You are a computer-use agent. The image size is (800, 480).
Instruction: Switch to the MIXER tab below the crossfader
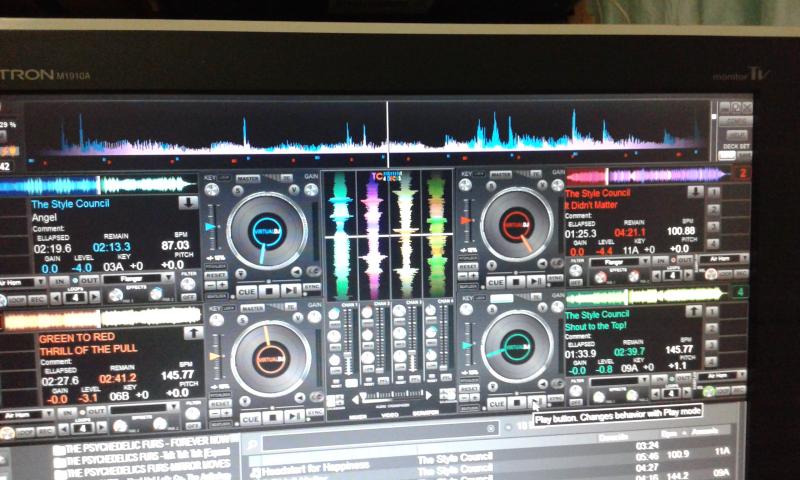357,416
